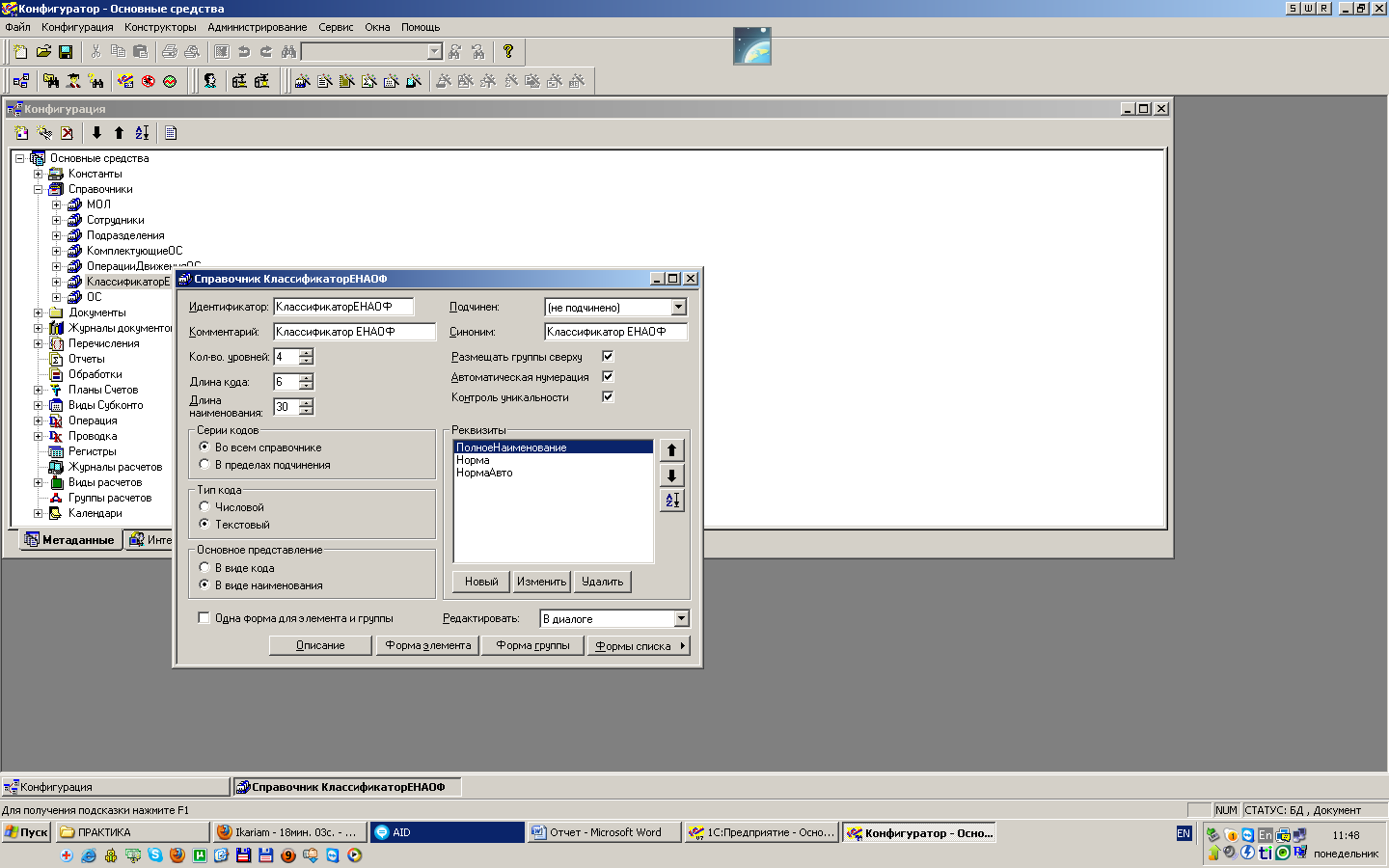Open the Помощь menu
The height and width of the screenshot is (868, 1389).
421,27
